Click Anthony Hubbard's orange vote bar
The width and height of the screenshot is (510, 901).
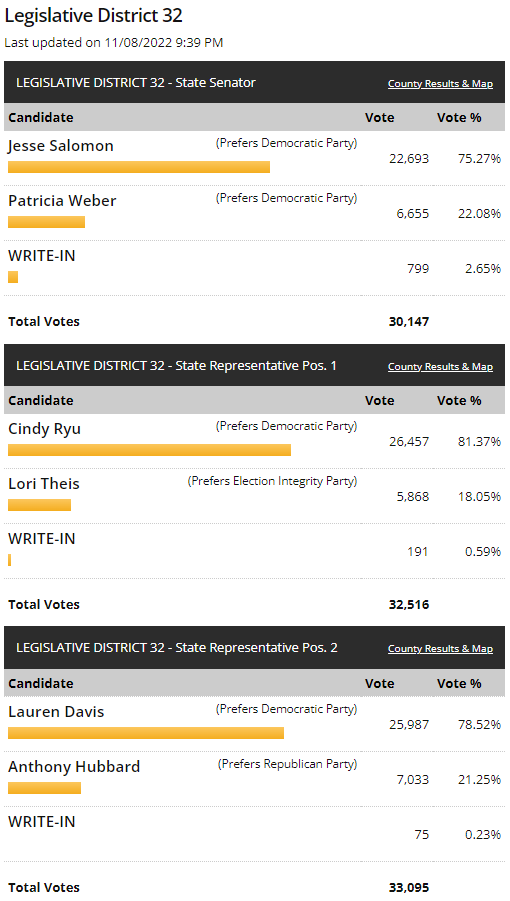click(x=44, y=788)
